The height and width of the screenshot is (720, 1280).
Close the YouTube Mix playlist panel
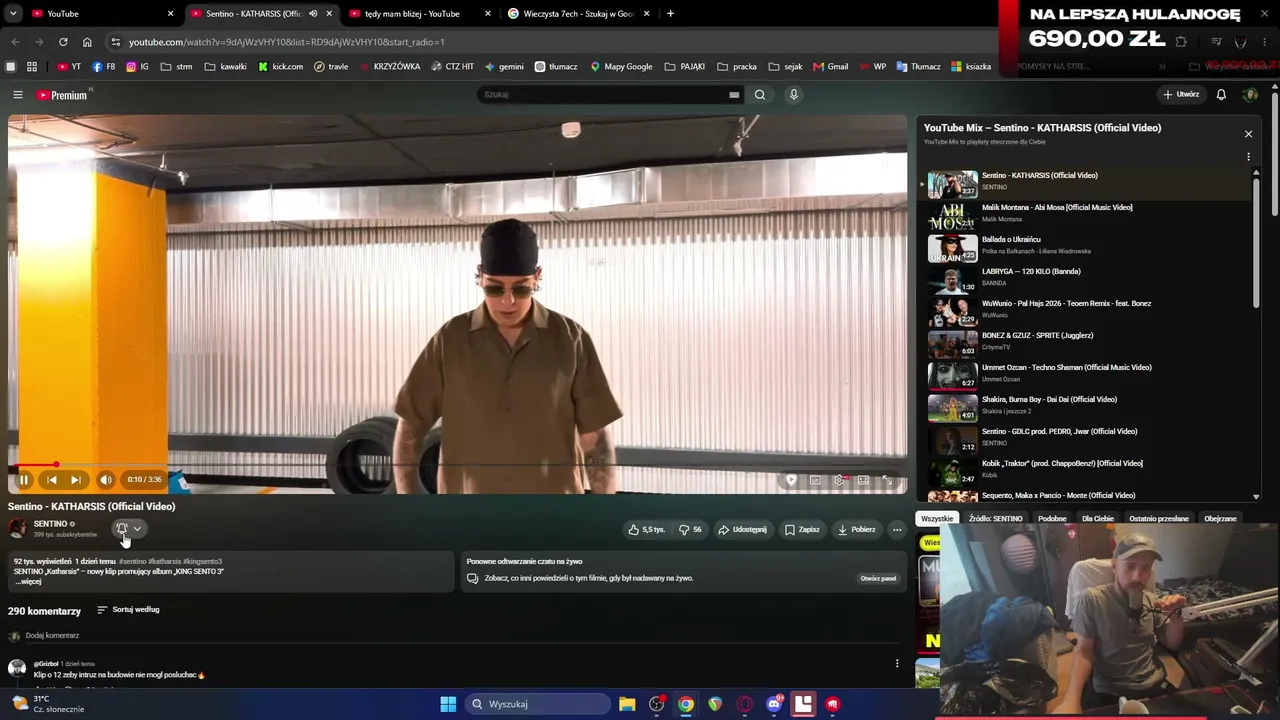pyautogui.click(x=1248, y=134)
